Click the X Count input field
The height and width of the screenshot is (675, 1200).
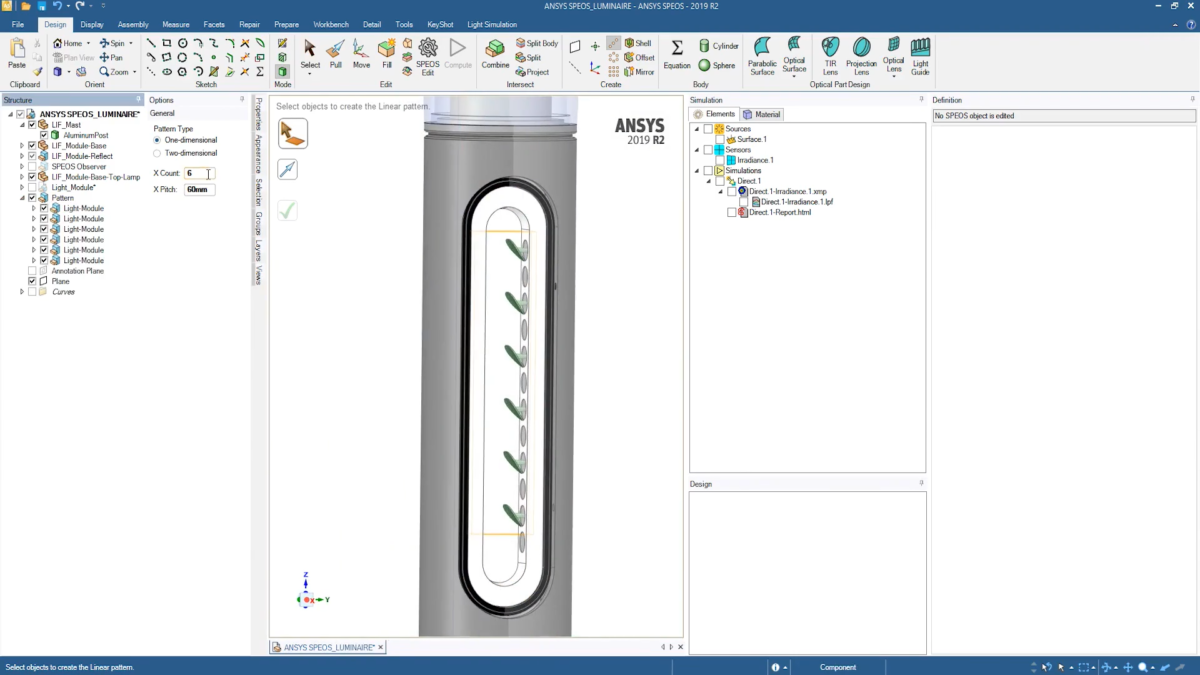199,173
